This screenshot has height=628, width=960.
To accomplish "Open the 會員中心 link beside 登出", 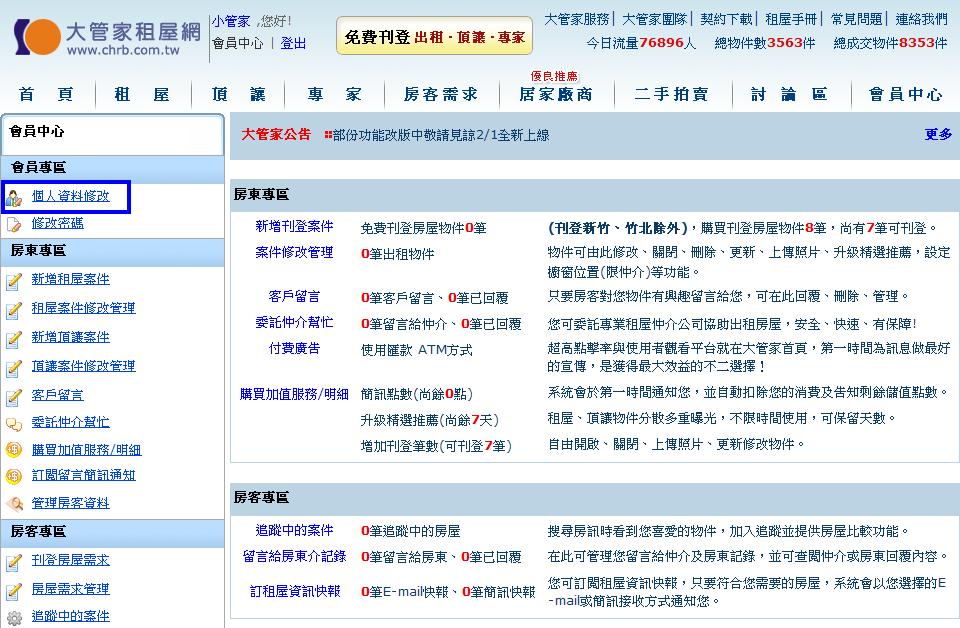I will tap(238, 43).
